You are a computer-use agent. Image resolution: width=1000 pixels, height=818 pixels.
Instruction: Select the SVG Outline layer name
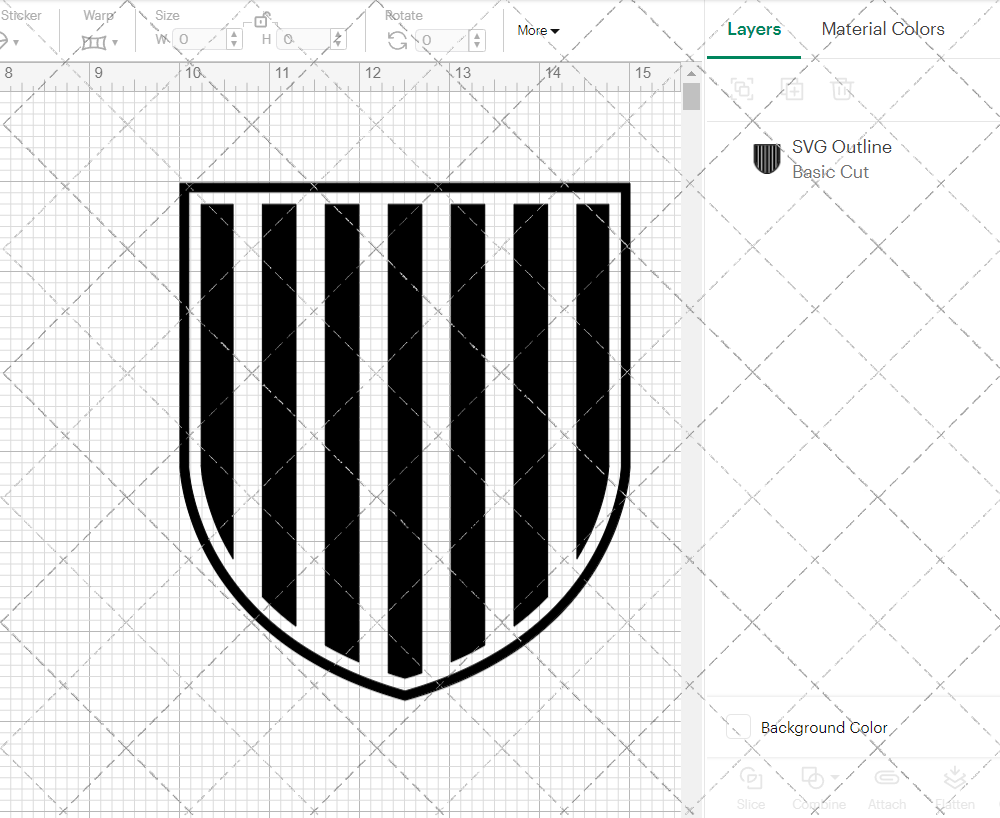(842, 147)
